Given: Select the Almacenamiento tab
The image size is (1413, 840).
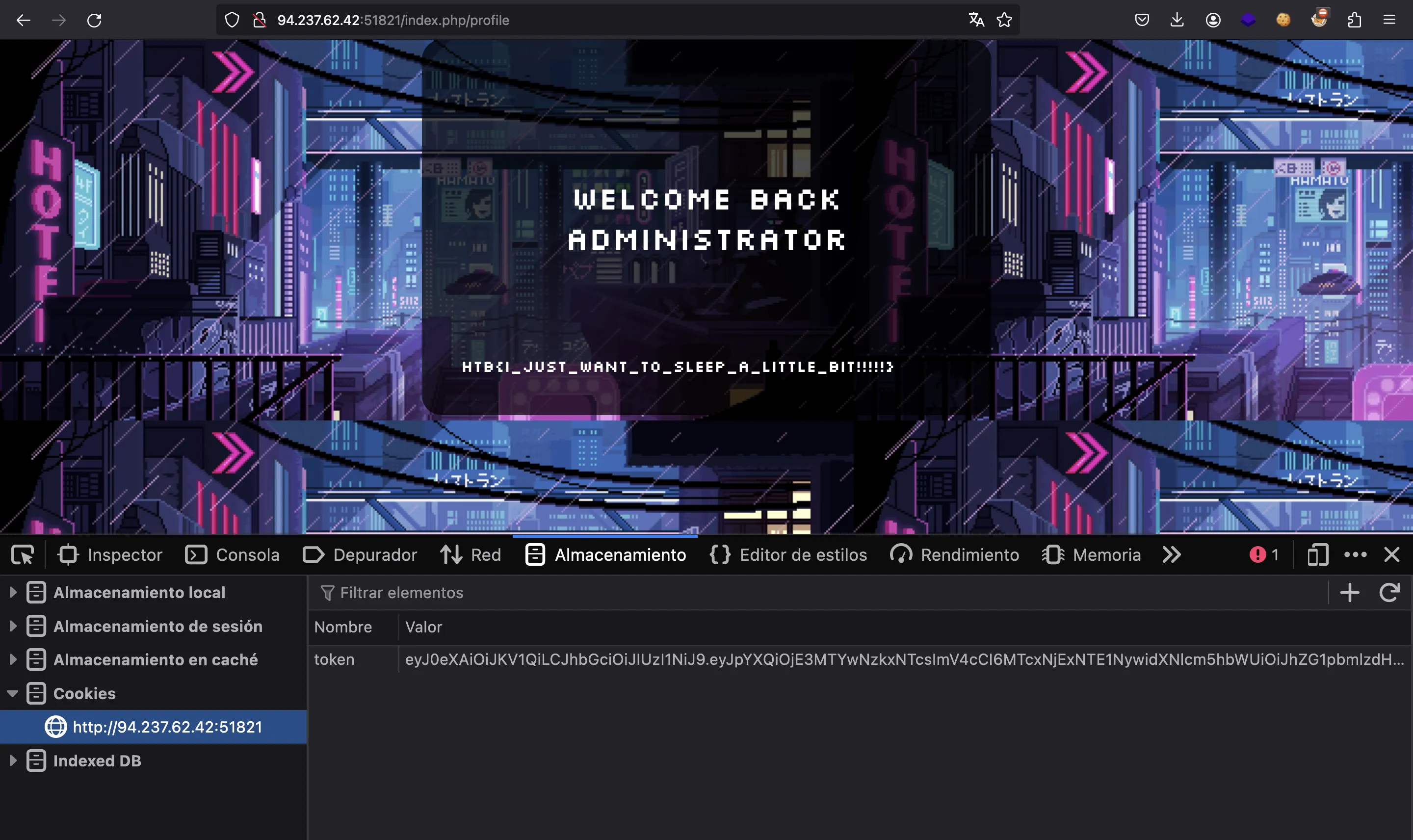Looking at the screenshot, I should tap(605, 555).
